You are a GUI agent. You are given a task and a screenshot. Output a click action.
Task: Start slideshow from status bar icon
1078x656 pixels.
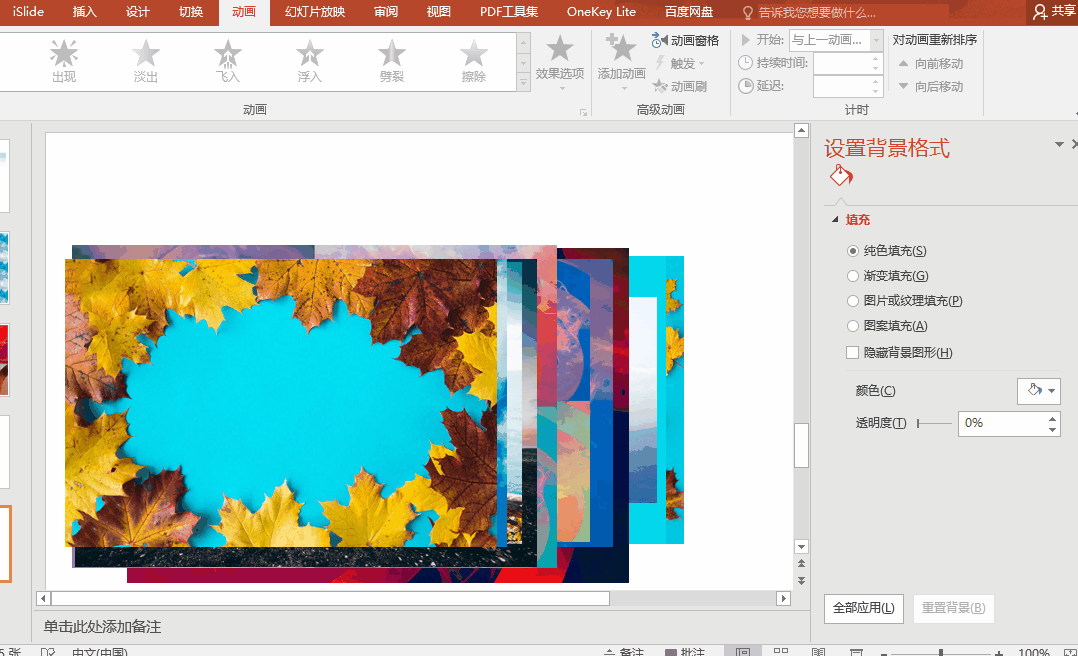(856, 651)
